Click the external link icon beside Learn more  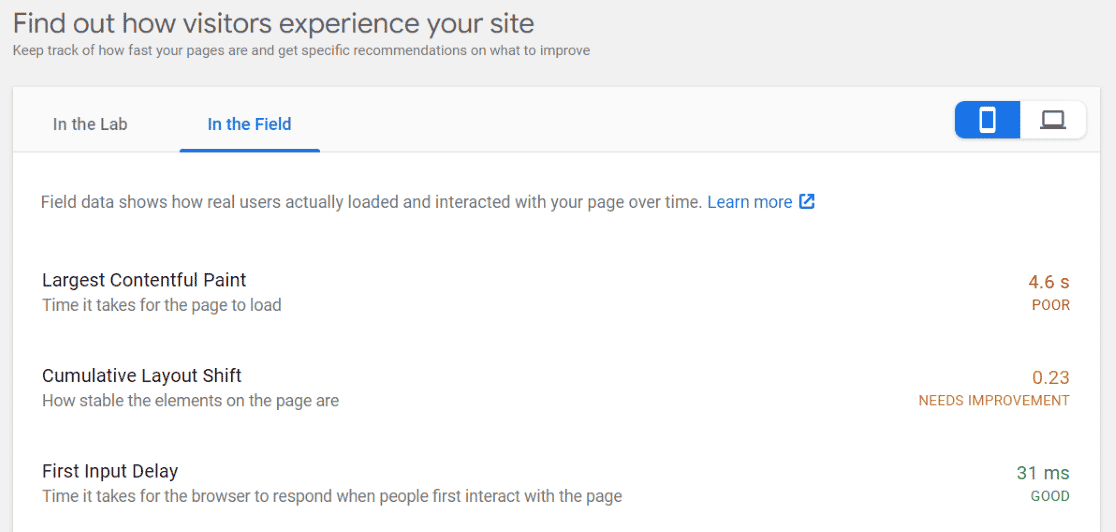806,202
